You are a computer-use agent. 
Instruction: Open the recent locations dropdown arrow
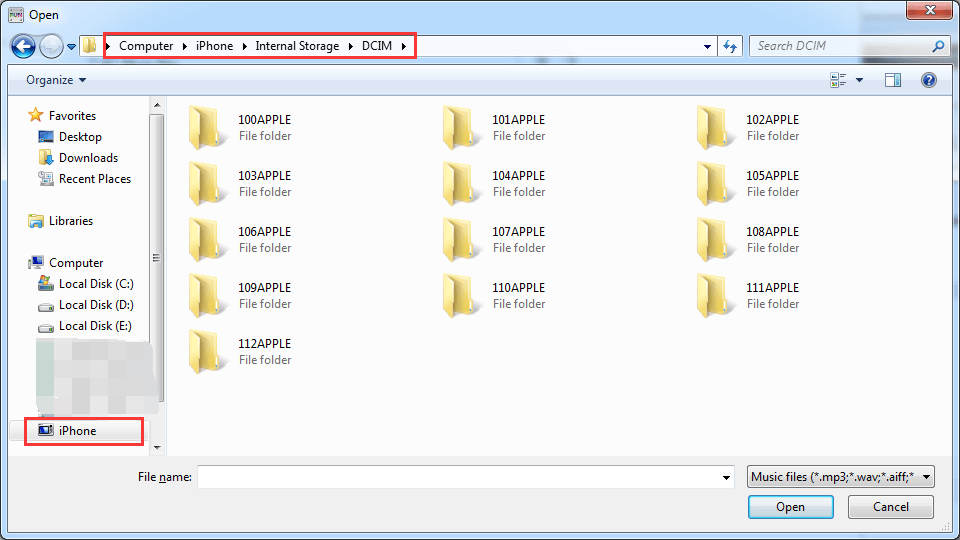[x=71, y=47]
